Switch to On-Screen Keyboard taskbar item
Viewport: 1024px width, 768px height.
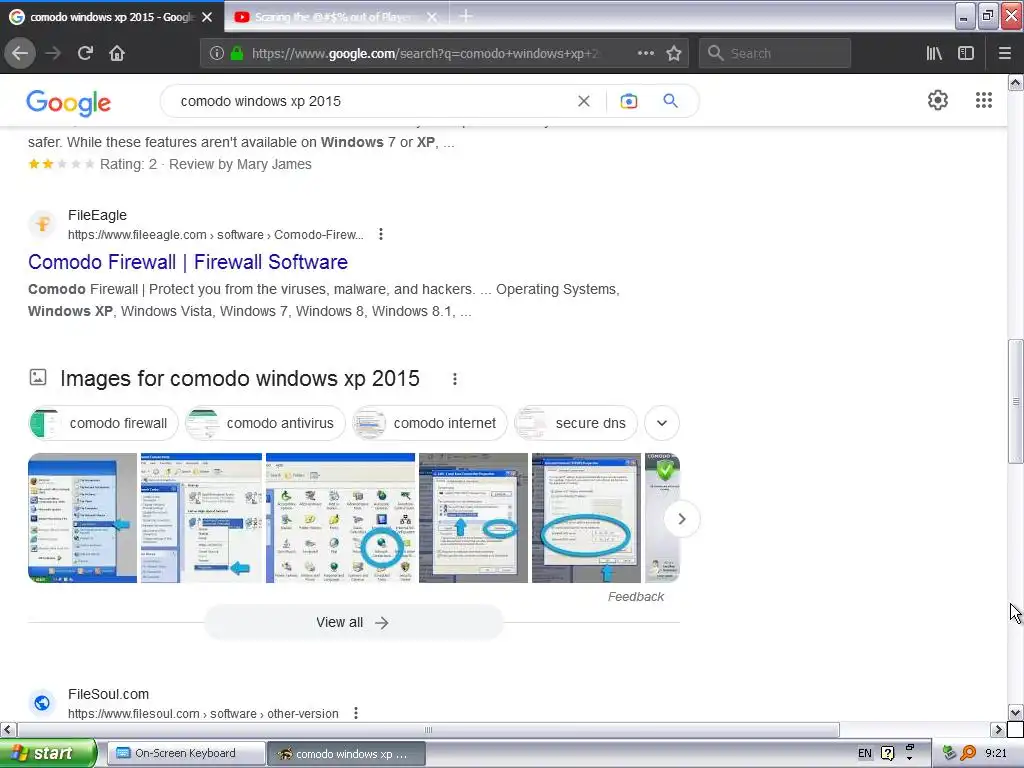pyautogui.click(x=185, y=754)
